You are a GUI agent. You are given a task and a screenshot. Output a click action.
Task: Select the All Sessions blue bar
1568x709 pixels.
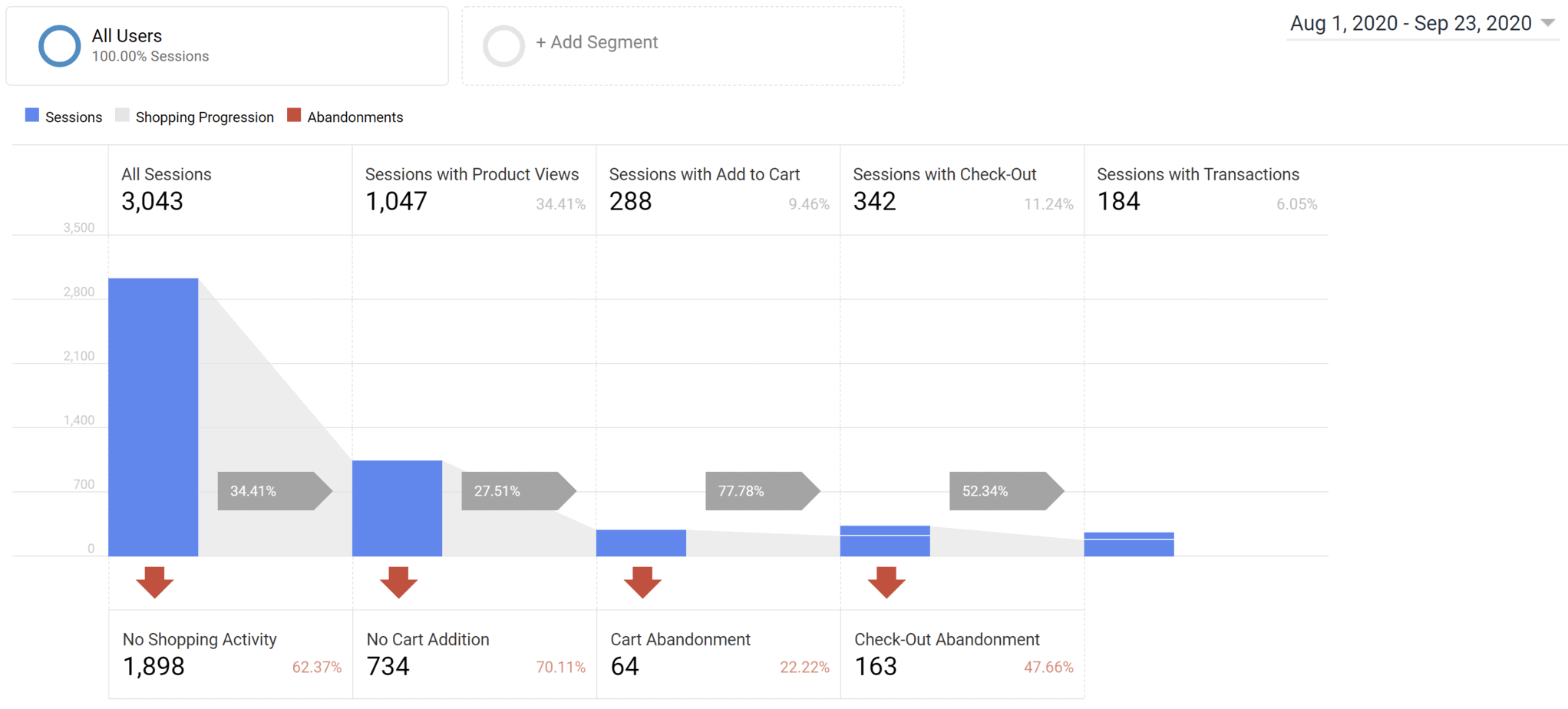tap(153, 417)
